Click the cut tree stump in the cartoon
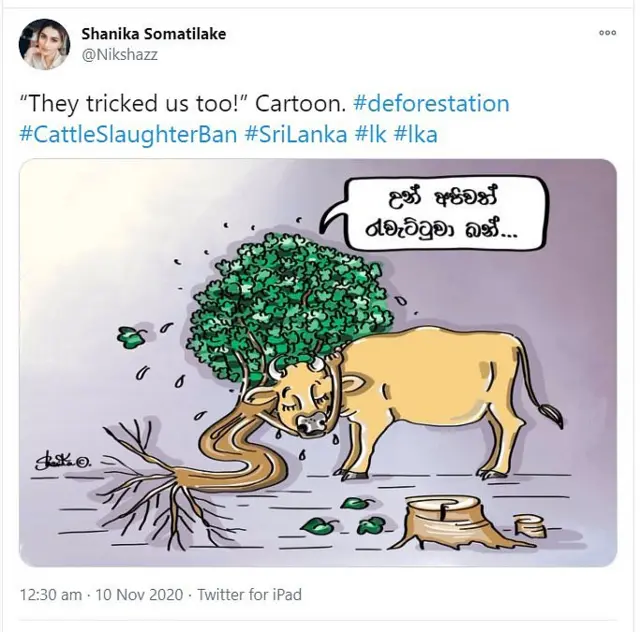This screenshot has width=640, height=632. (x=441, y=520)
